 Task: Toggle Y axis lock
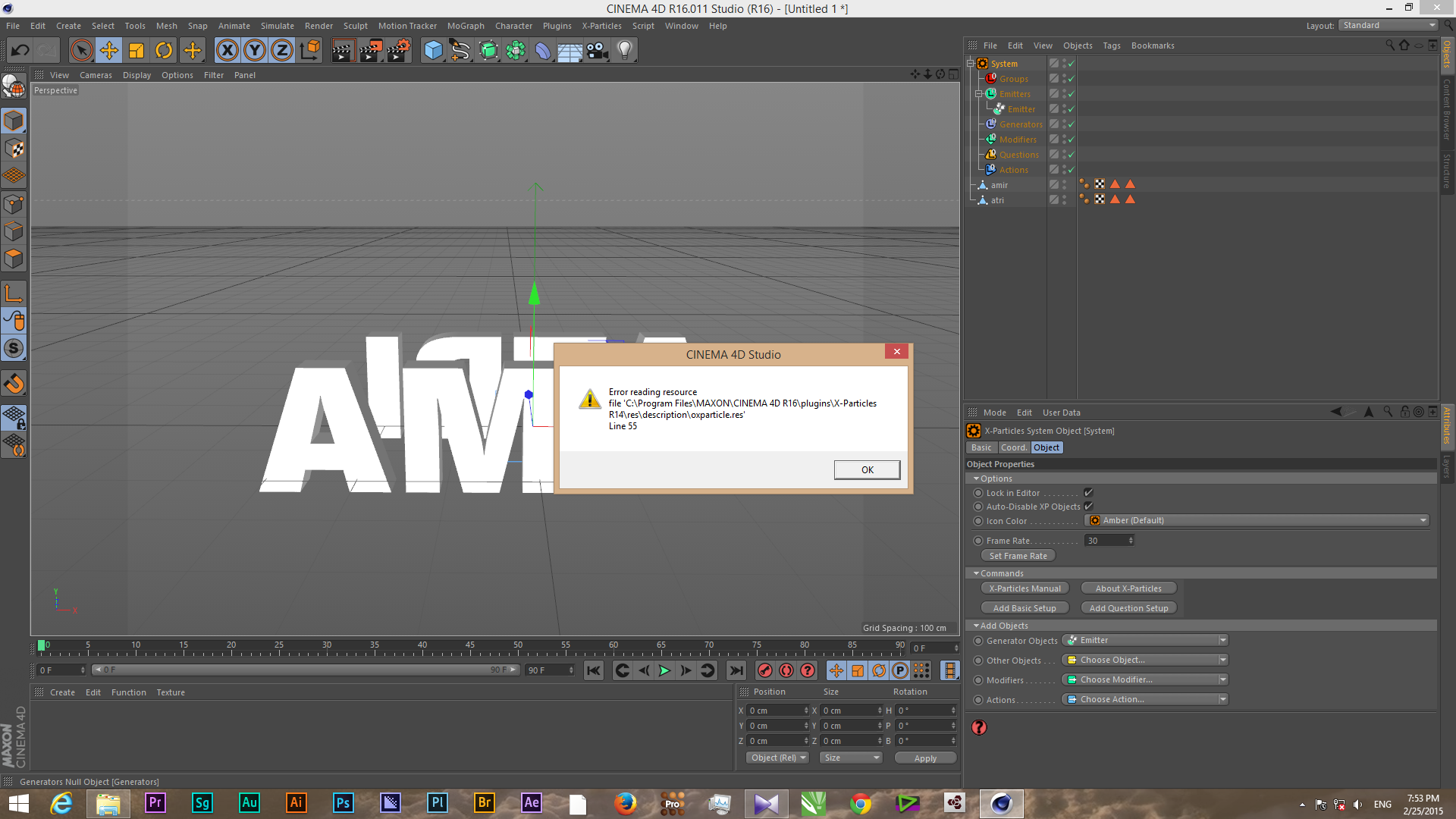point(255,51)
